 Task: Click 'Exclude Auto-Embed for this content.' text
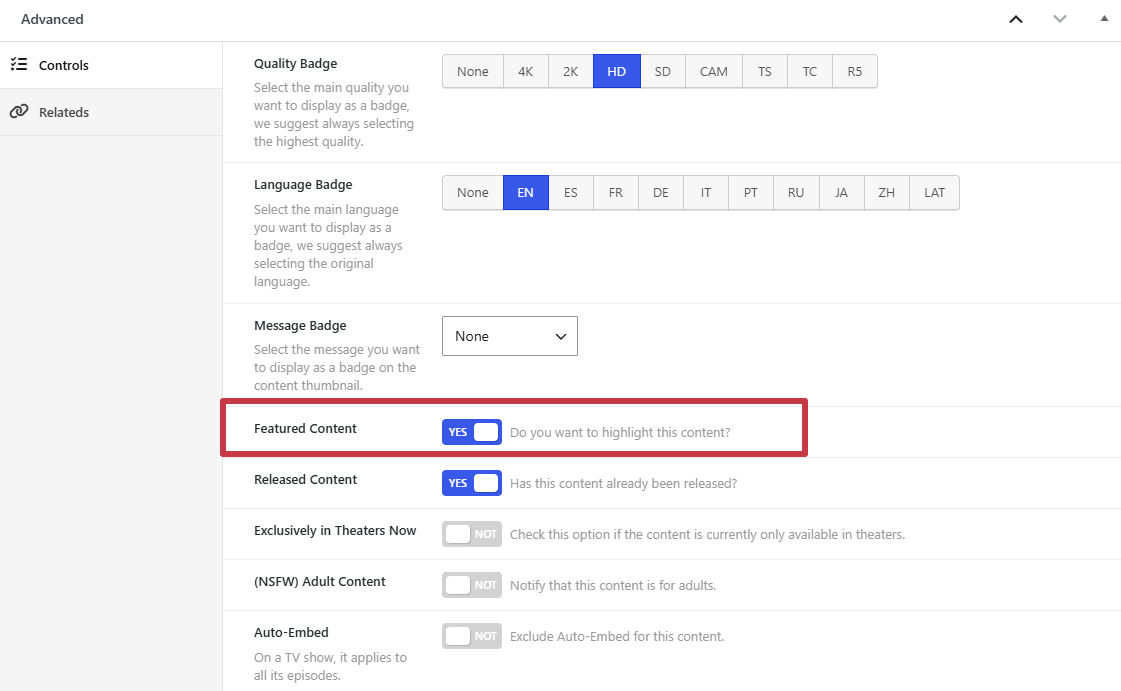point(617,637)
